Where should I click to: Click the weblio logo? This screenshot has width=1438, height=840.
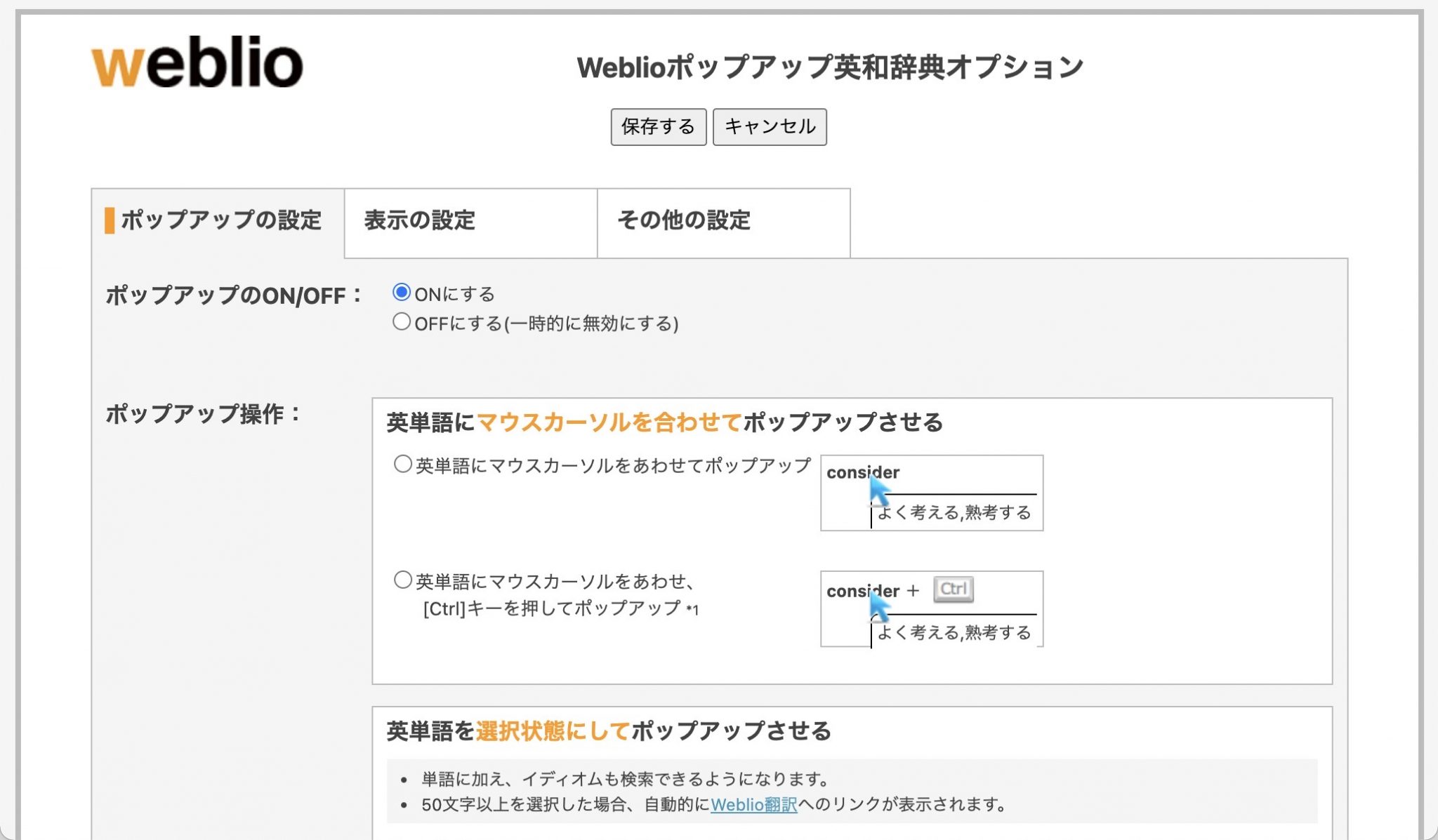point(196,63)
